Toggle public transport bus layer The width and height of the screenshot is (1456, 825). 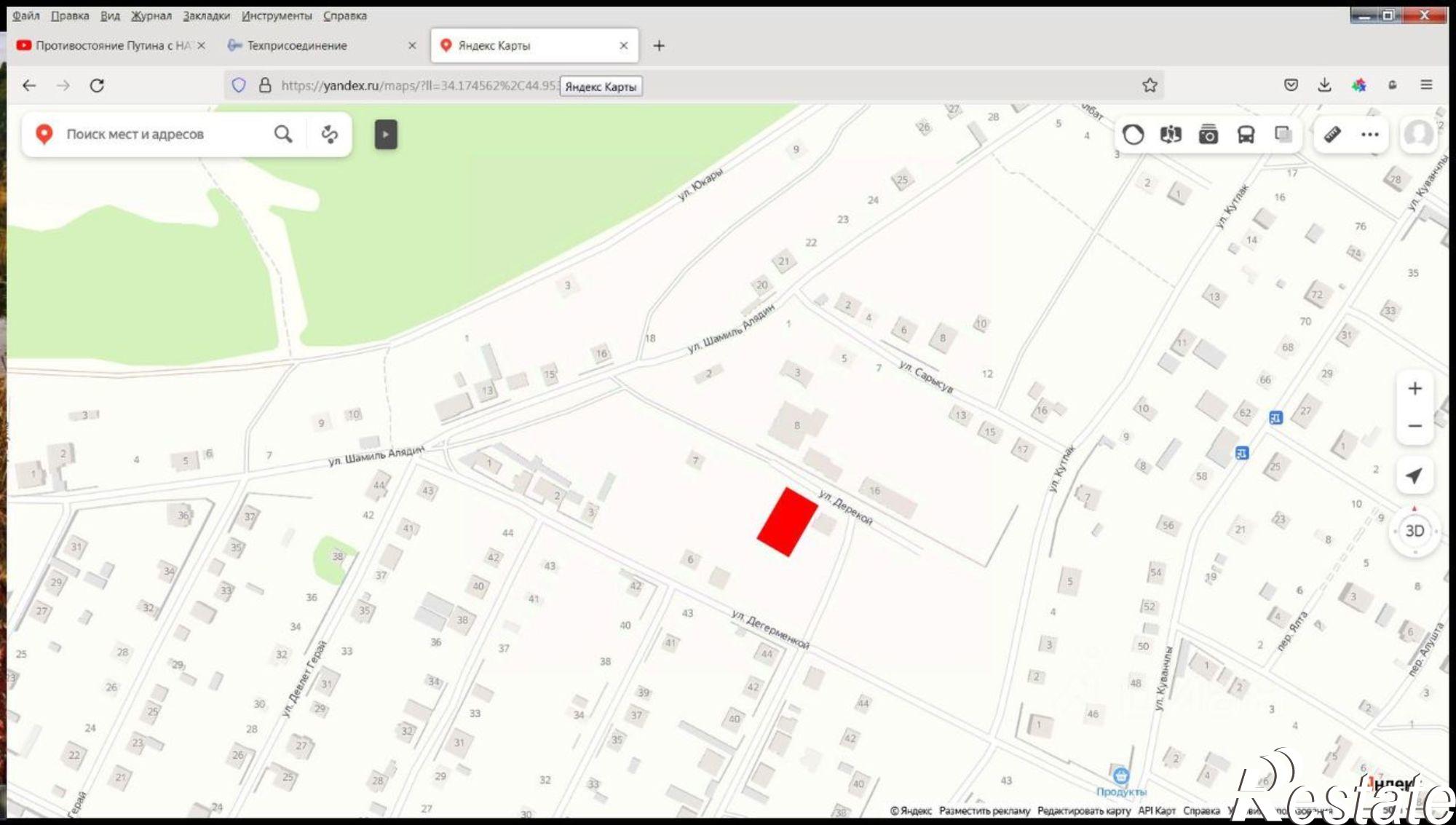1246,135
